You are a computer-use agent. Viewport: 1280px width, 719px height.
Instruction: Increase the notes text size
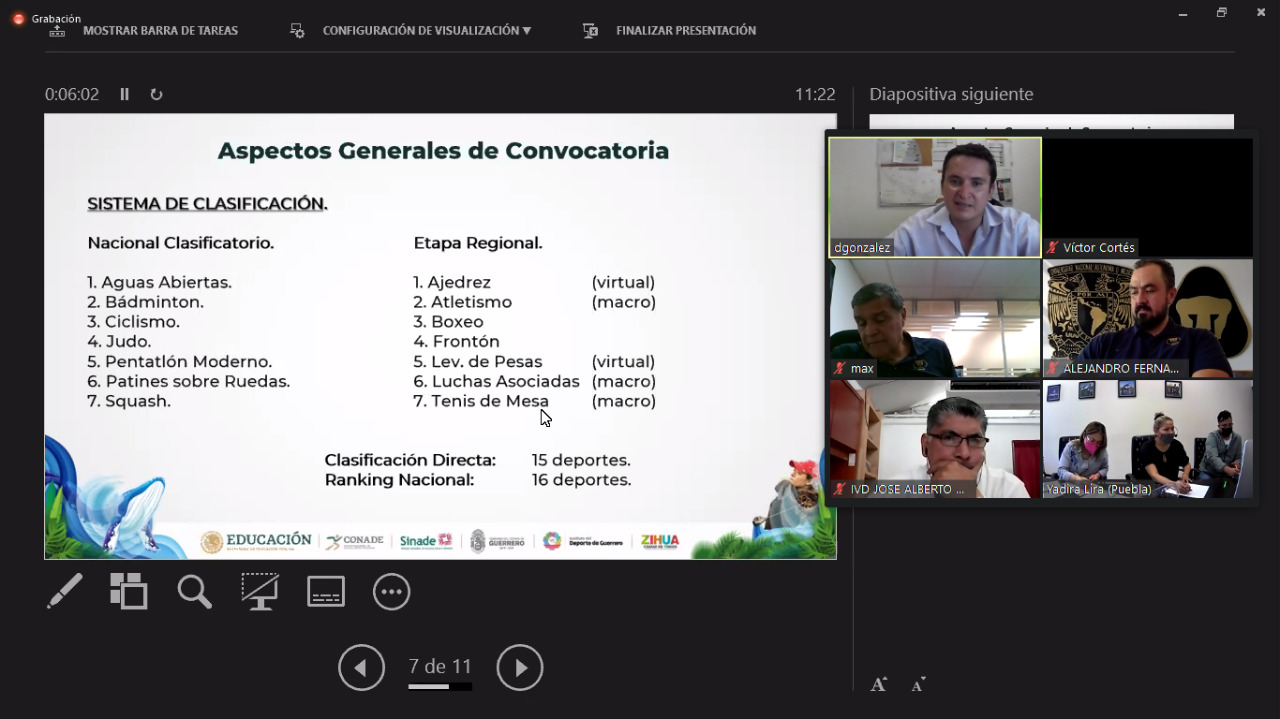[x=879, y=685]
